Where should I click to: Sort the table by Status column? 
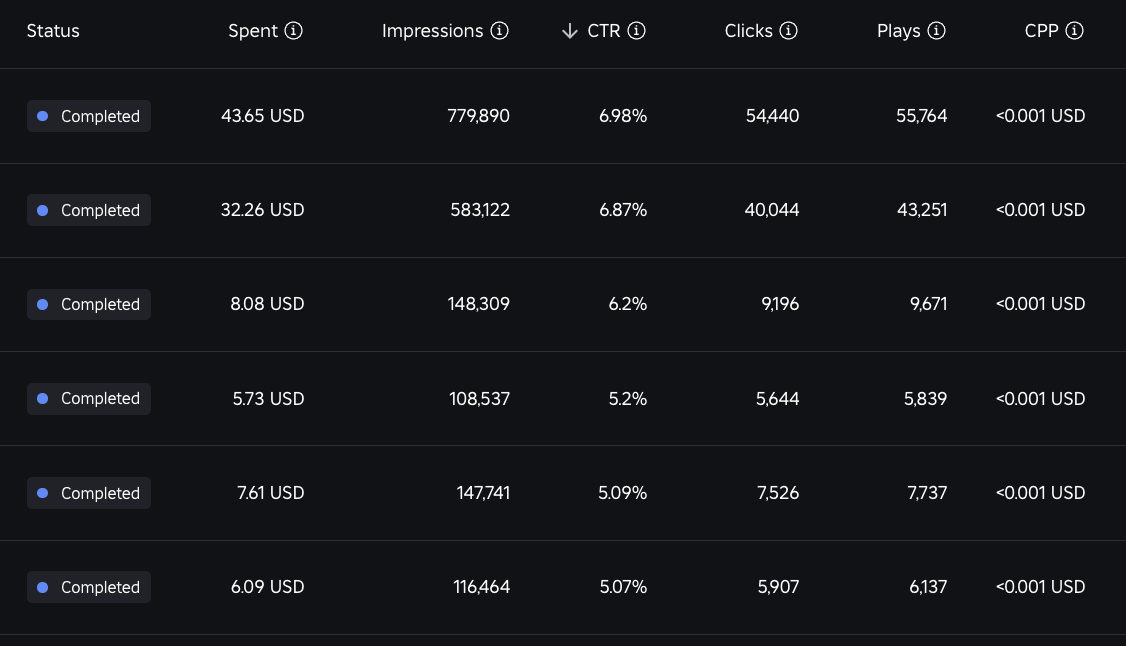tap(53, 31)
